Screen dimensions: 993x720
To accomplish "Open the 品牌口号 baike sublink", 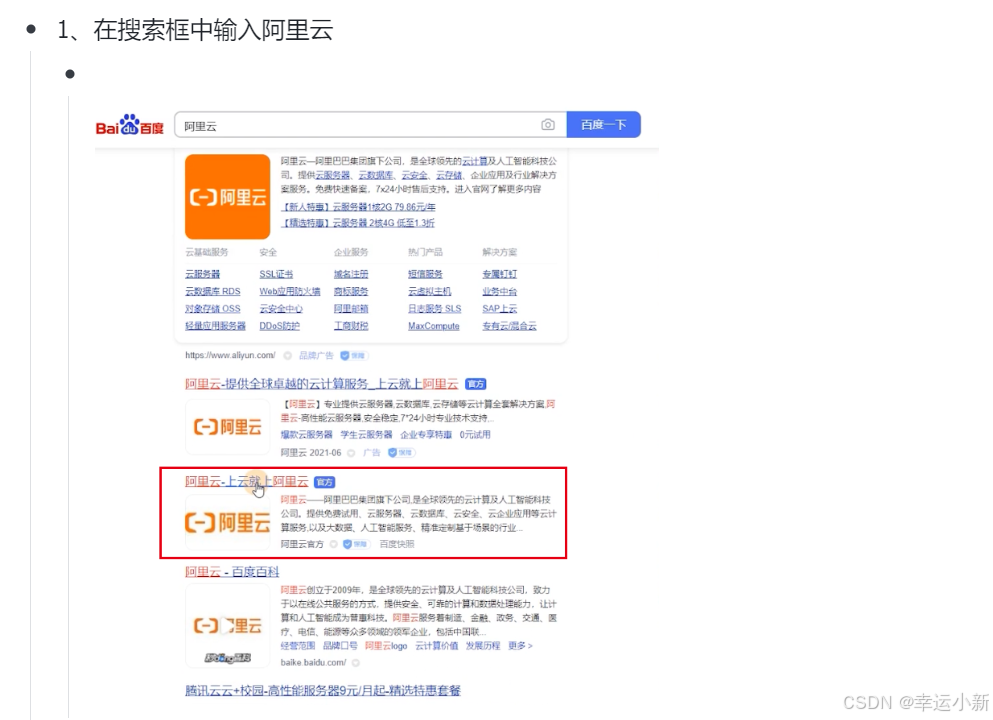I will tap(340, 645).
